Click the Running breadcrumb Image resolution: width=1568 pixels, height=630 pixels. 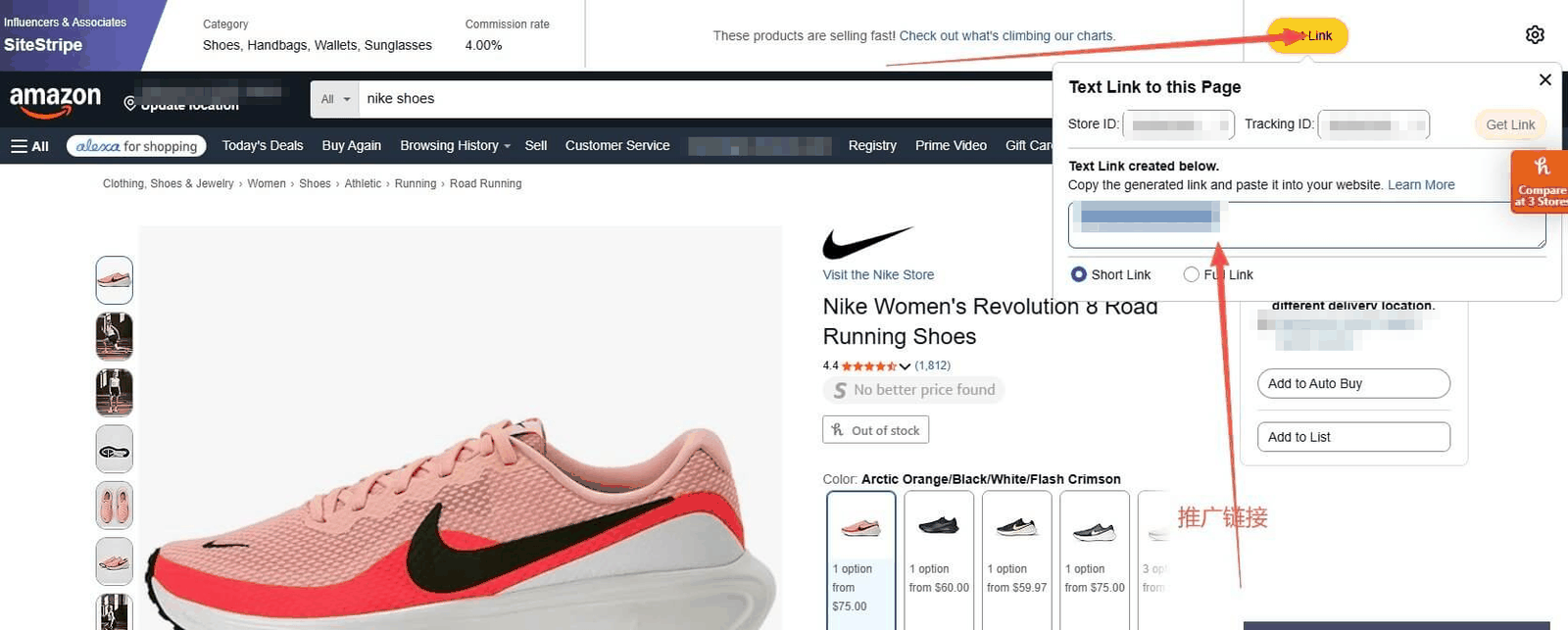[416, 183]
